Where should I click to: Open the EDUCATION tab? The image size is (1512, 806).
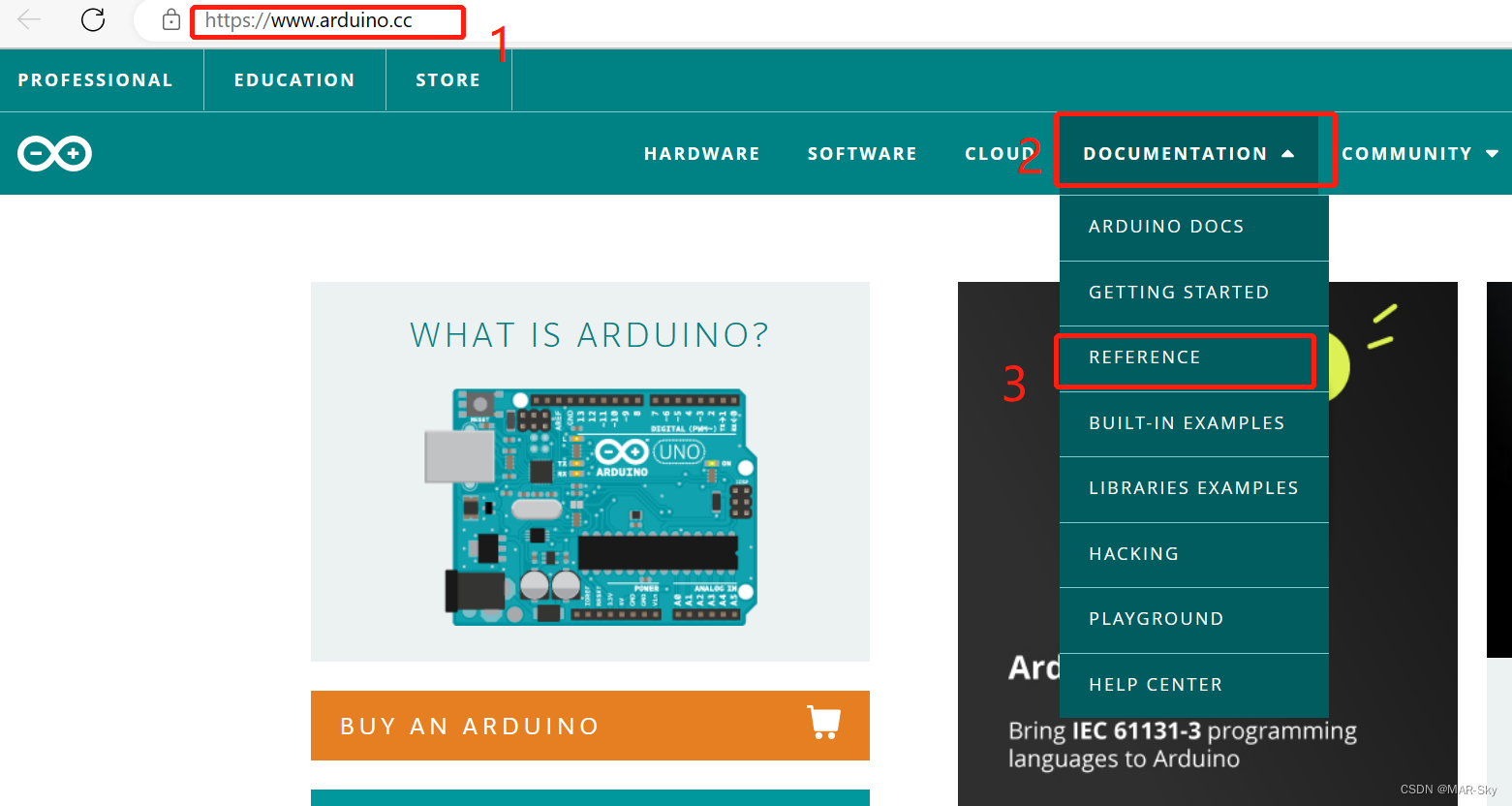294,79
